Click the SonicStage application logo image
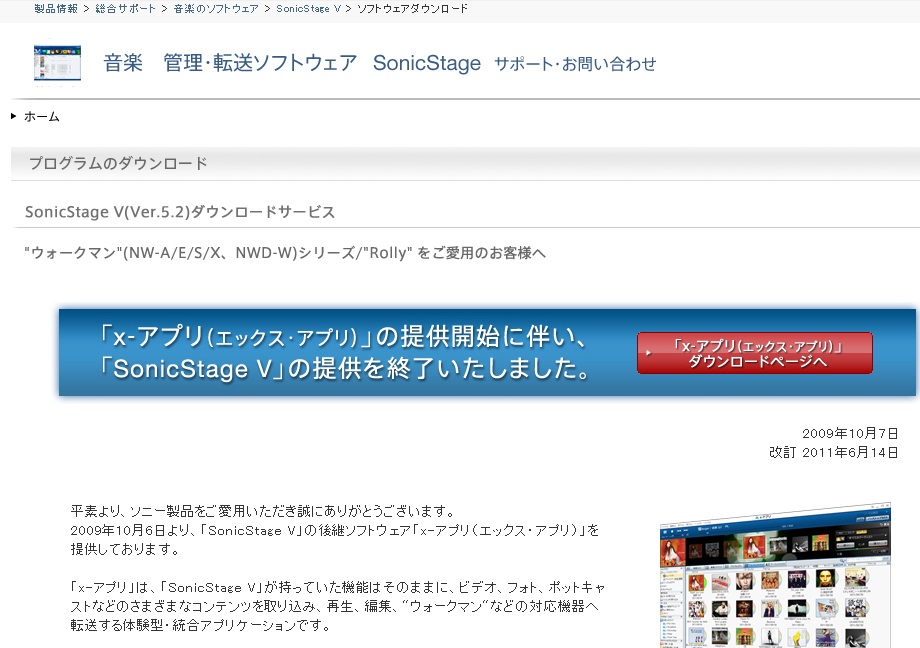 point(57,61)
